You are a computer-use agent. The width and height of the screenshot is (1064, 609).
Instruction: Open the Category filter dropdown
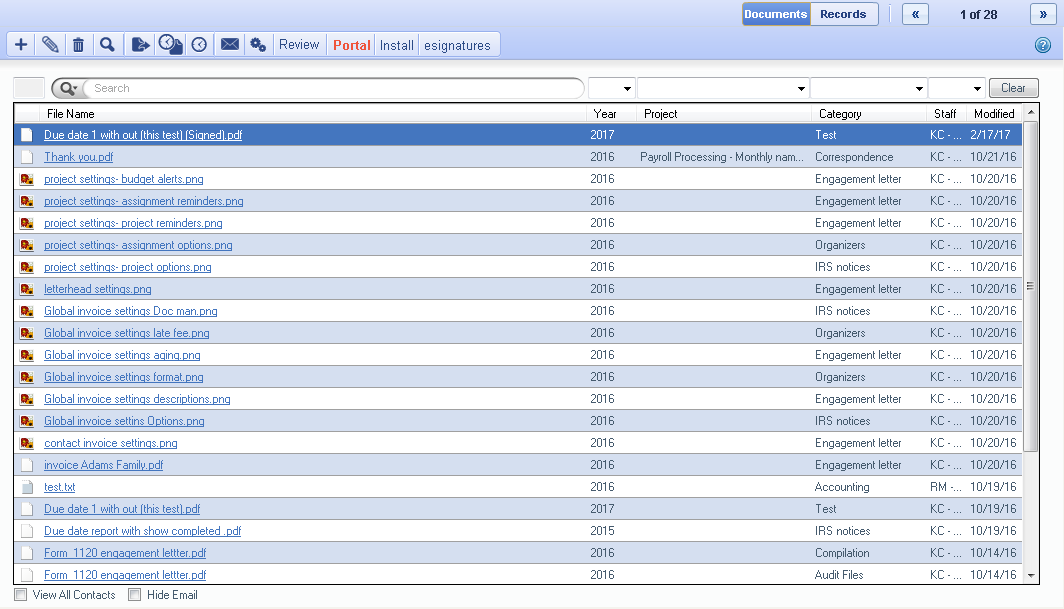click(868, 88)
